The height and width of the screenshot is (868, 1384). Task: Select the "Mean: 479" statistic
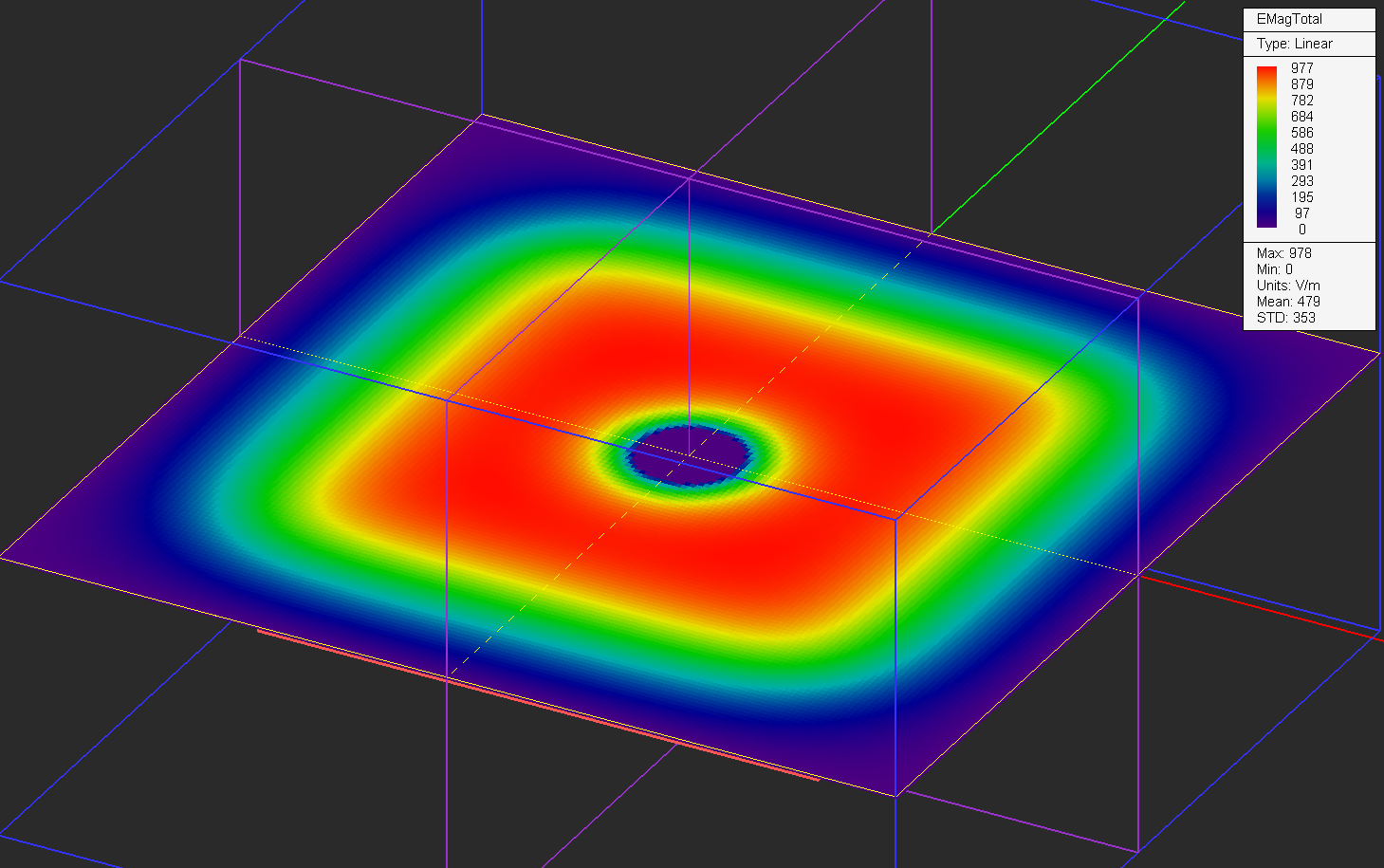(1288, 302)
